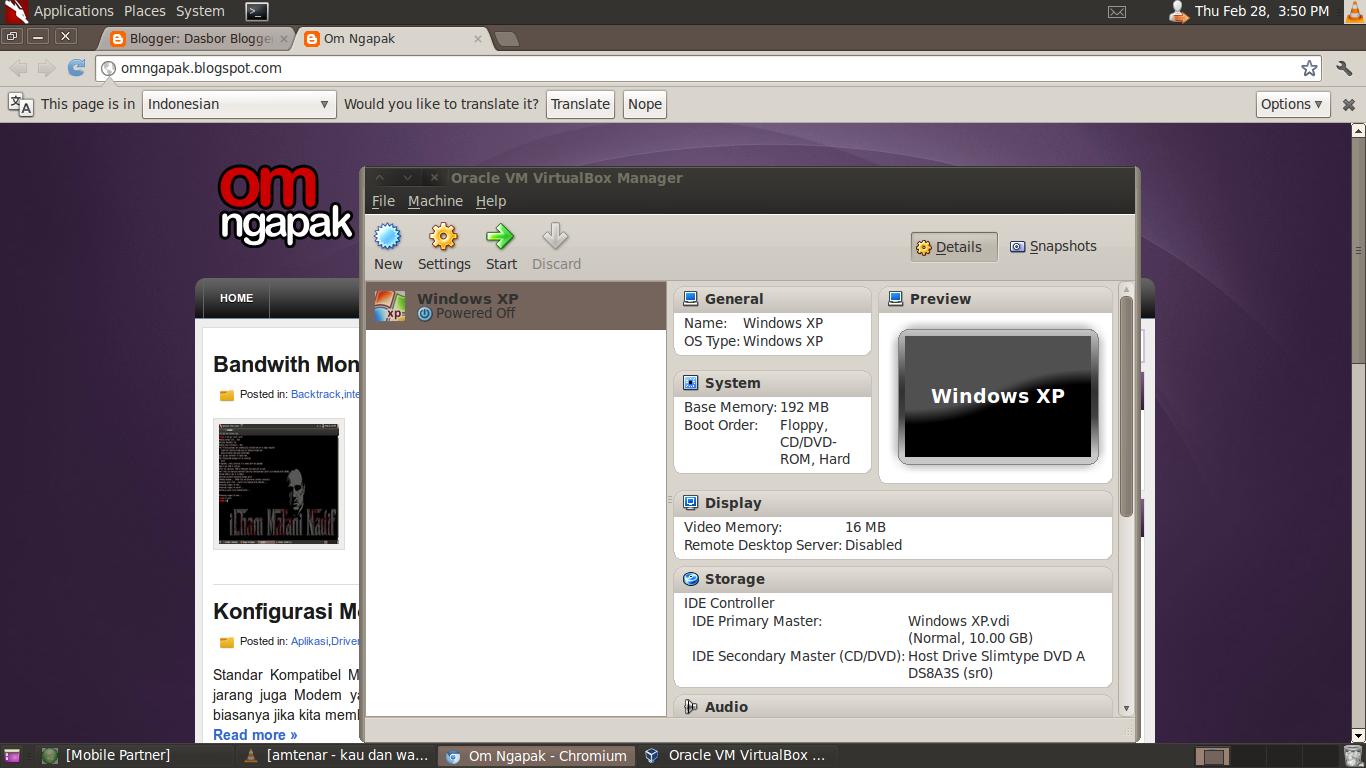The image size is (1366, 768).
Task: Open the VirtualBox File menu
Action: tap(383, 201)
